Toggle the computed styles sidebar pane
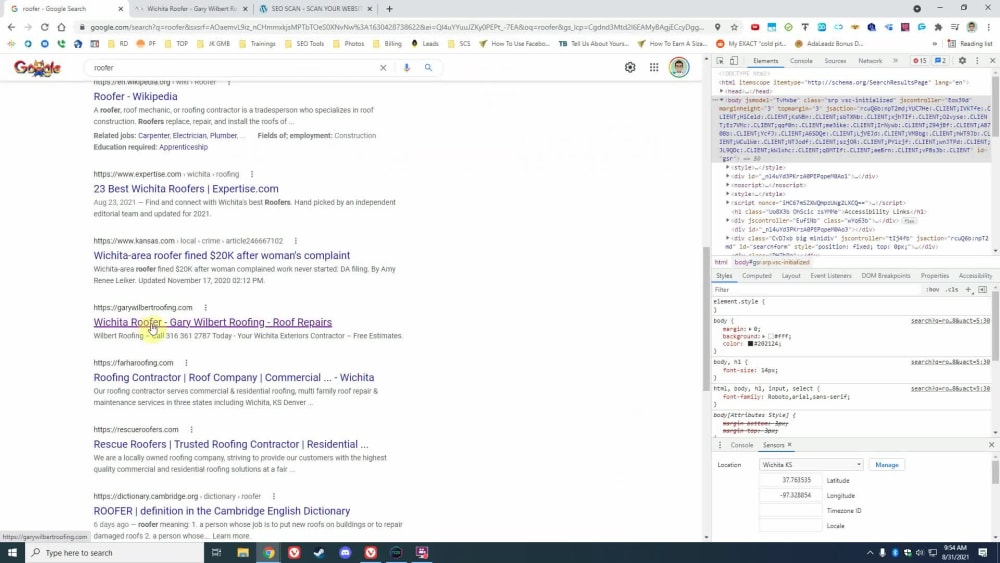The height and width of the screenshot is (563, 1000). (983, 289)
